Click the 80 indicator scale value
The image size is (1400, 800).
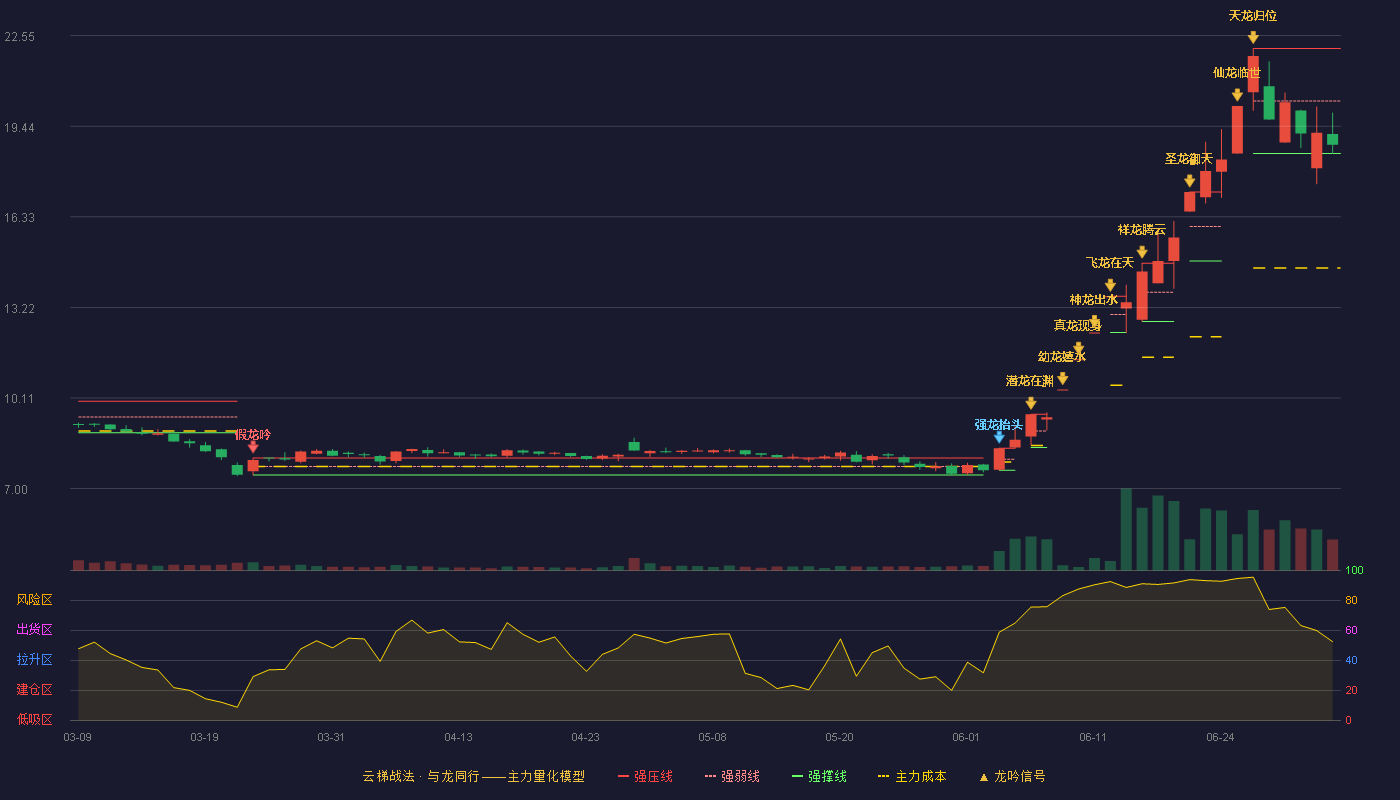click(1351, 601)
